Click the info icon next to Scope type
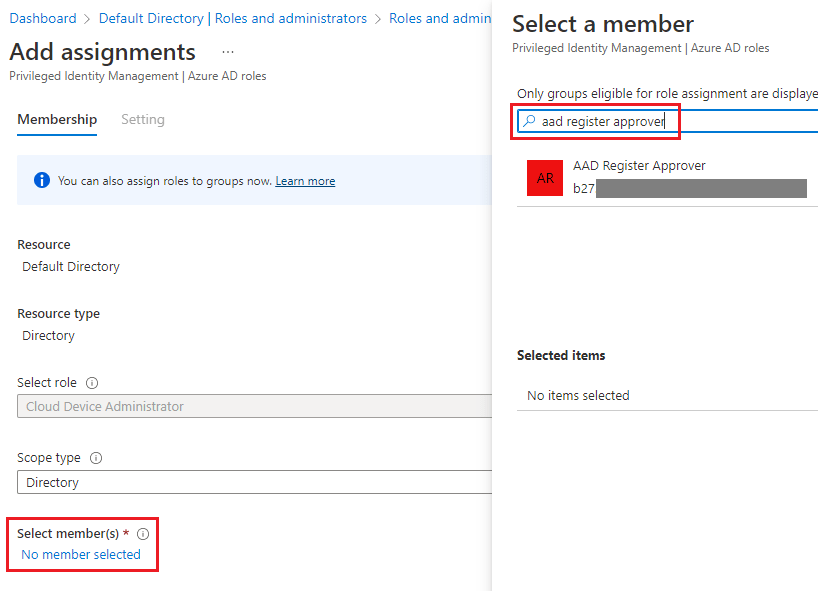The width and height of the screenshot is (818, 591). (x=96, y=458)
